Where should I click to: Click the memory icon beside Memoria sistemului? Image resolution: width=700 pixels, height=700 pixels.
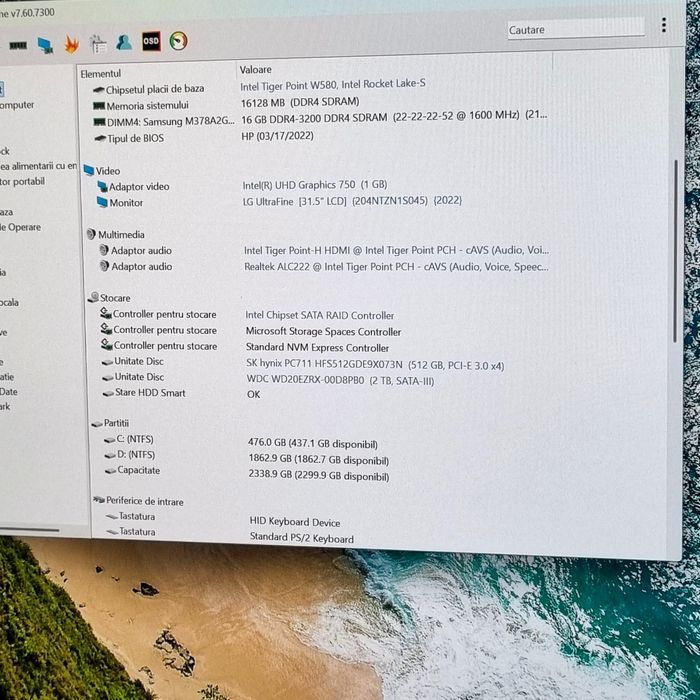(x=99, y=106)
